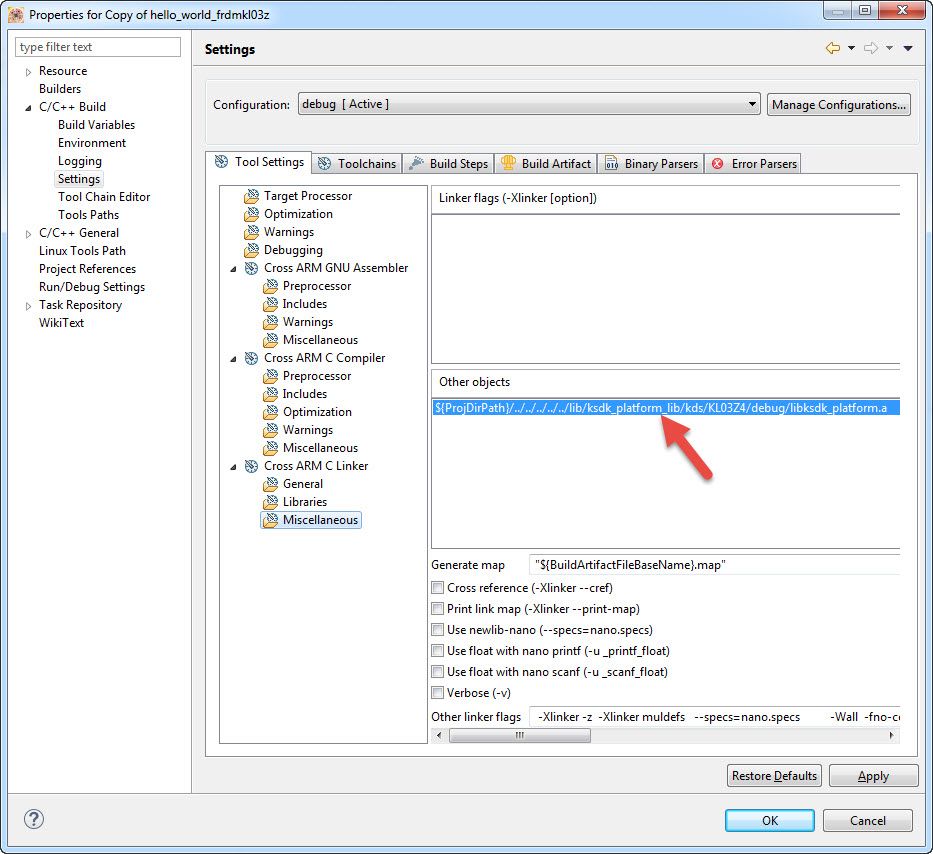Screen dimensions: 933x854
Task: Click the Restore Defaults button
Action: [x=774, y=775]
